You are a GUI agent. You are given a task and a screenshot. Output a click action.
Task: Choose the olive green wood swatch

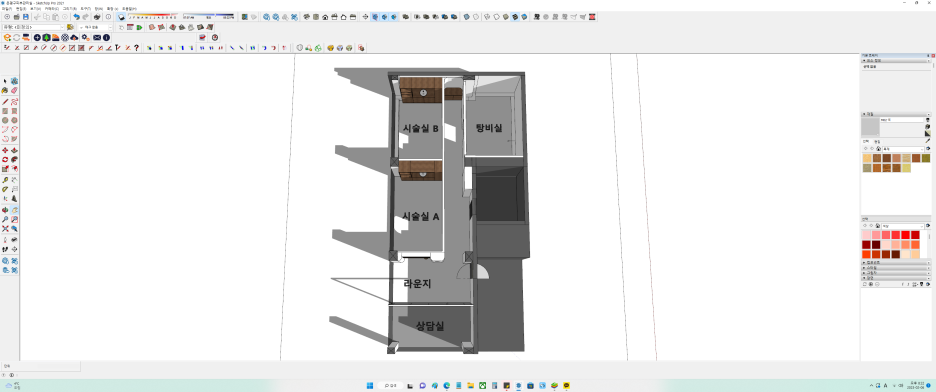pyautogui.click(x=926, y=158)
